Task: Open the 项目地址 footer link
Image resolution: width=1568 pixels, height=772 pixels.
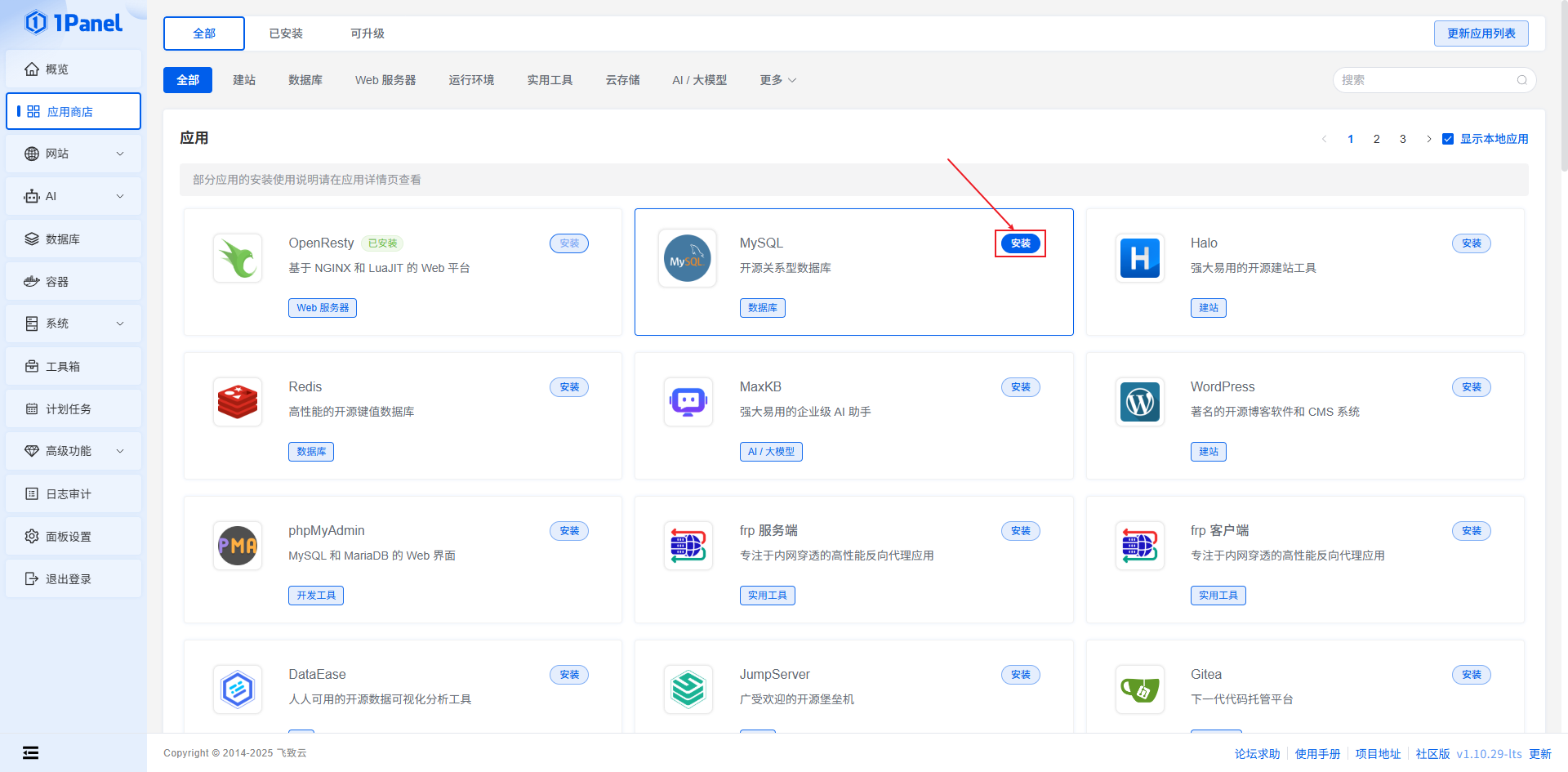Action: click(1379, 754)
